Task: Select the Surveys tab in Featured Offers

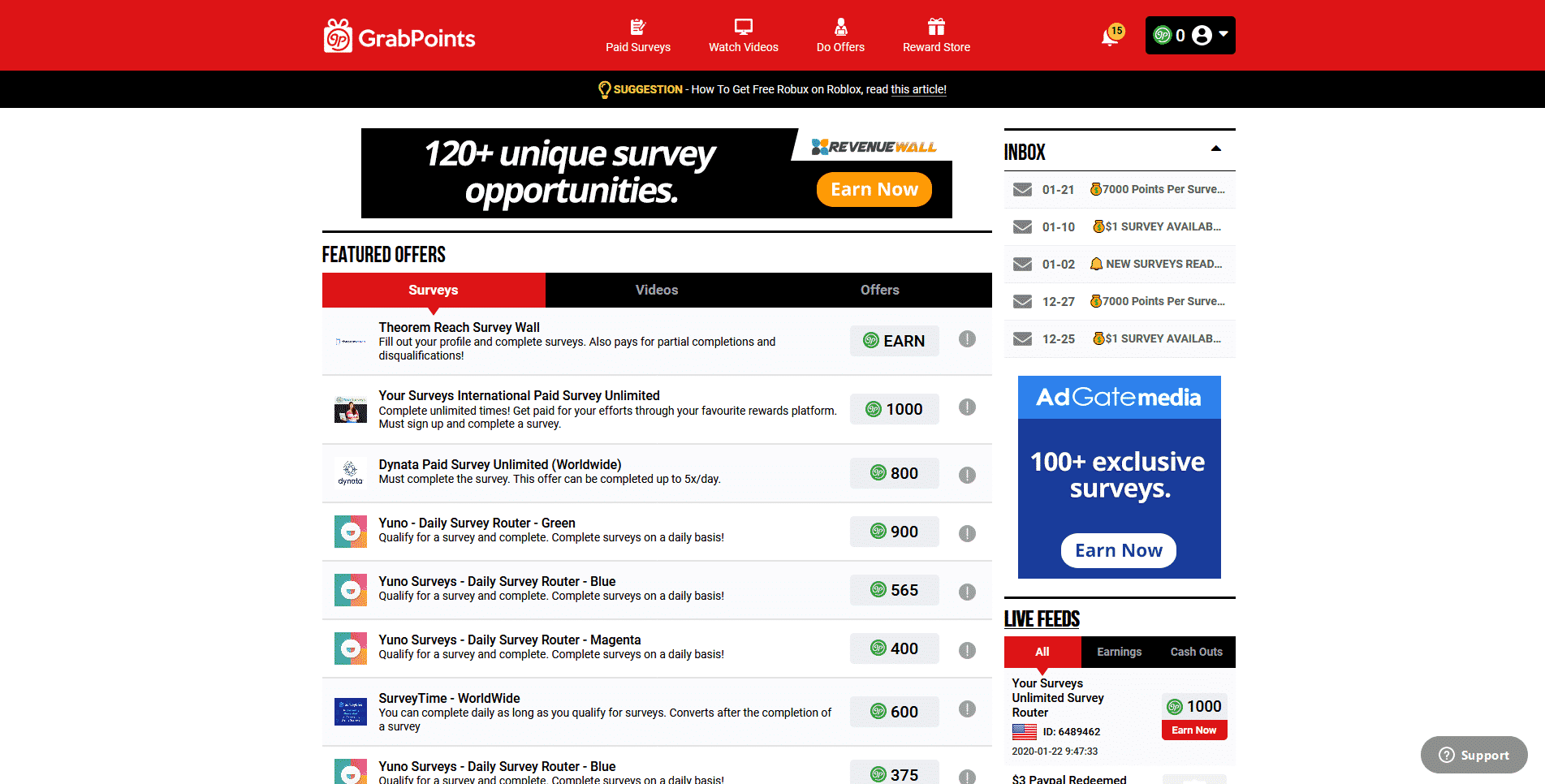Action: point(434,290)
